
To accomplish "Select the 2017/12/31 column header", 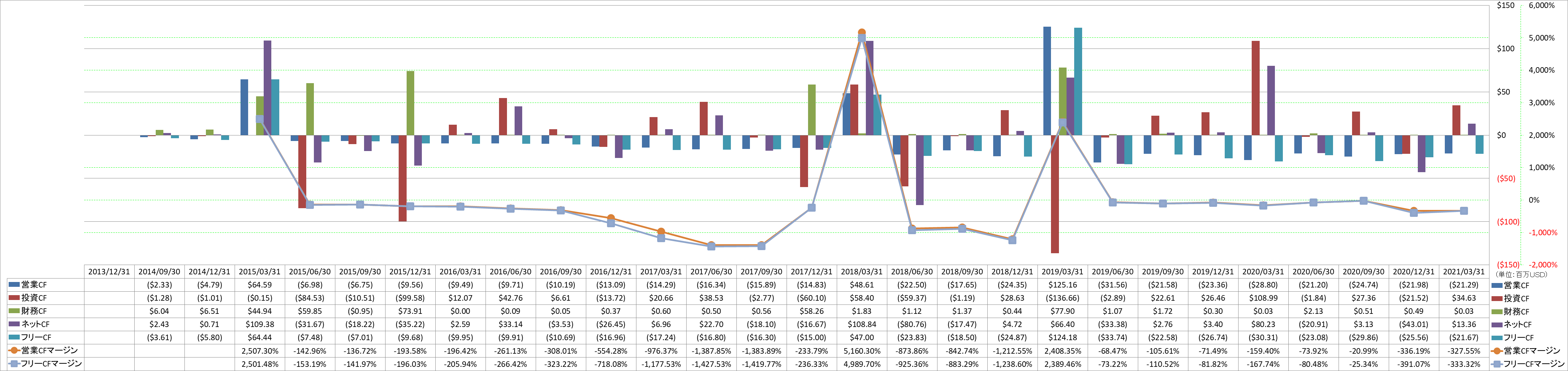I will (x=812, y=272).
